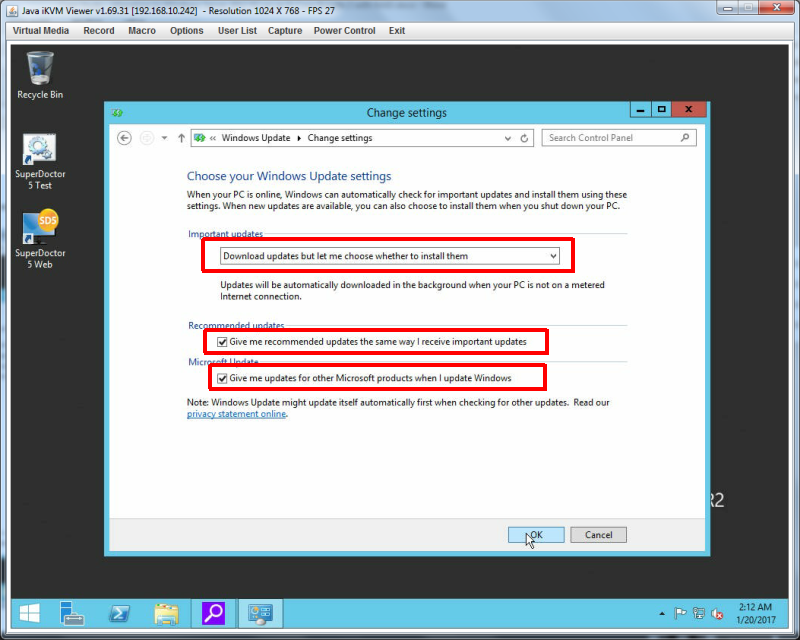
Task: Launch SuperDoctor 5 Test shortcut
Action: point(40,161)
